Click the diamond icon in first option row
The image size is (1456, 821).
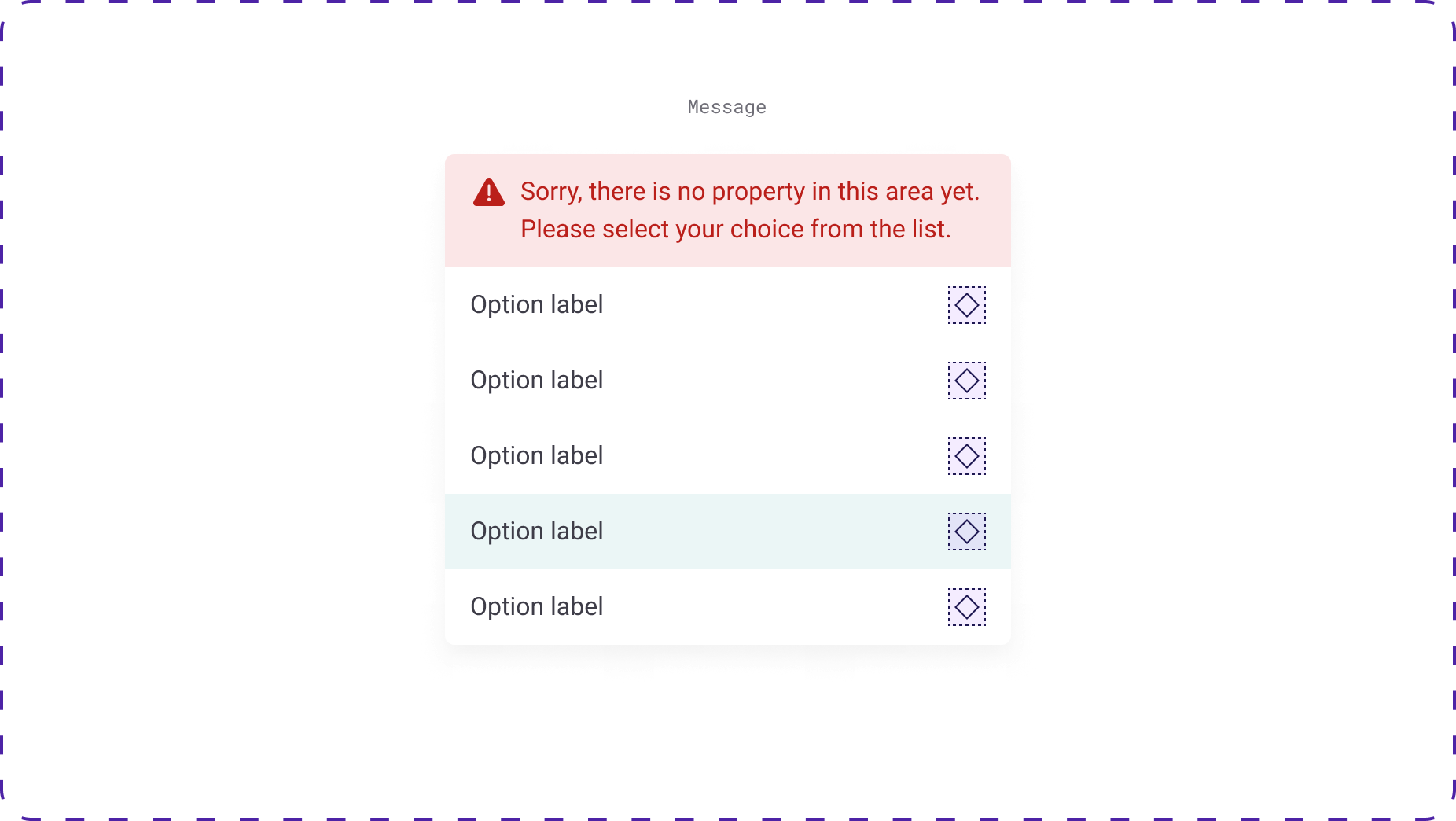966,305
